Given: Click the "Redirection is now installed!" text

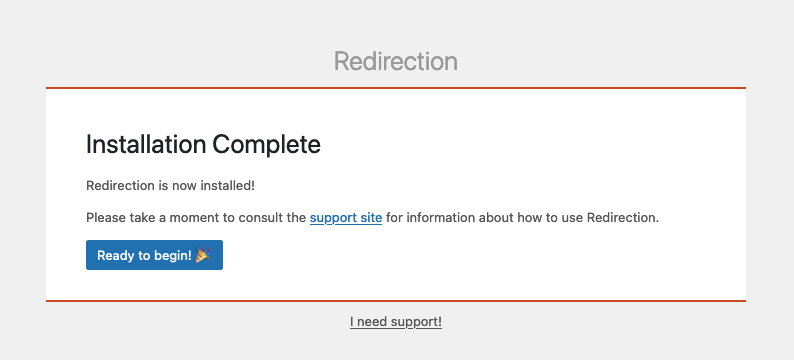Looking at the screenshot, I should (x=171, y=186).
